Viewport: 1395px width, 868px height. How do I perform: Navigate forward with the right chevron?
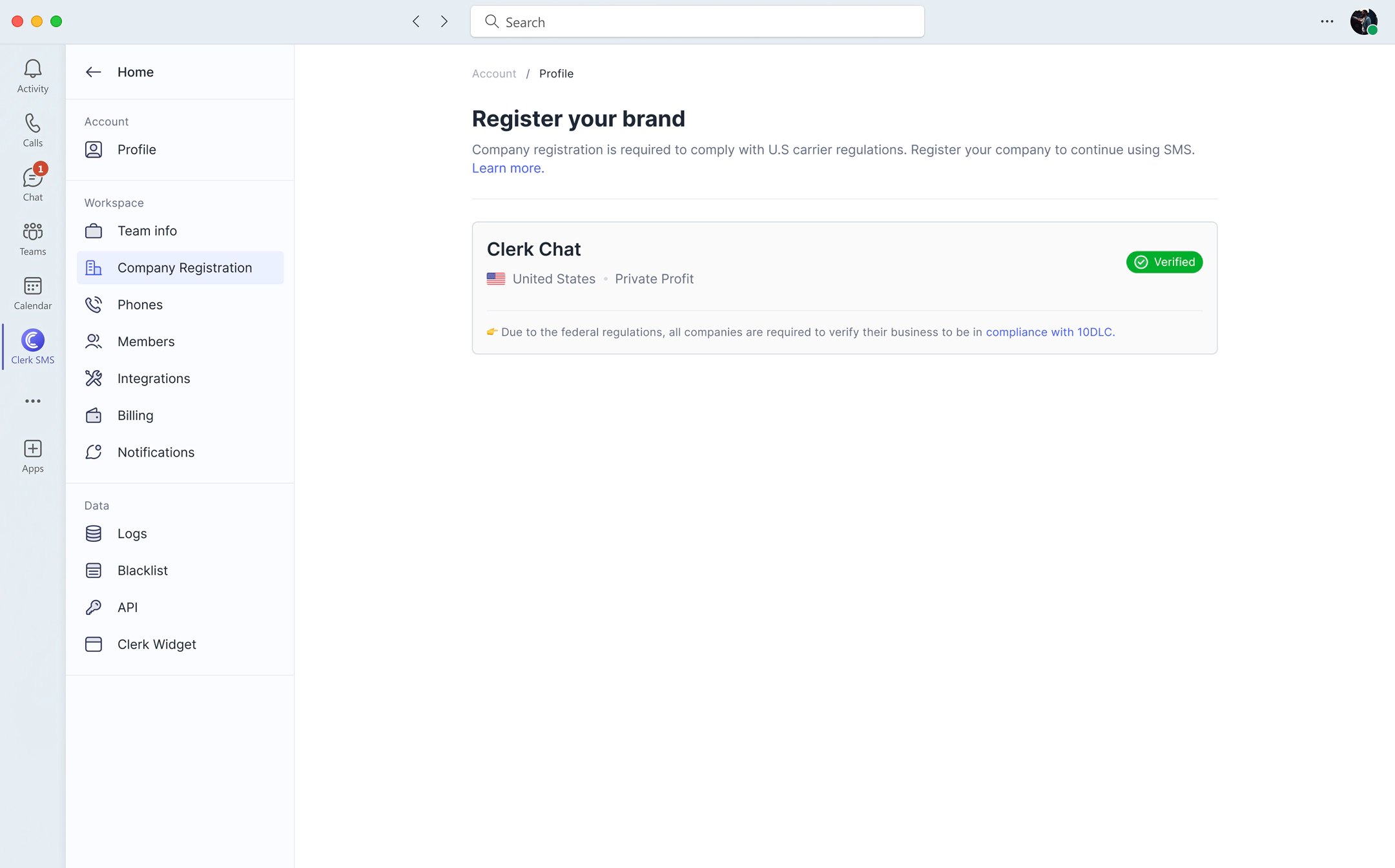click(x=444, y=21)
